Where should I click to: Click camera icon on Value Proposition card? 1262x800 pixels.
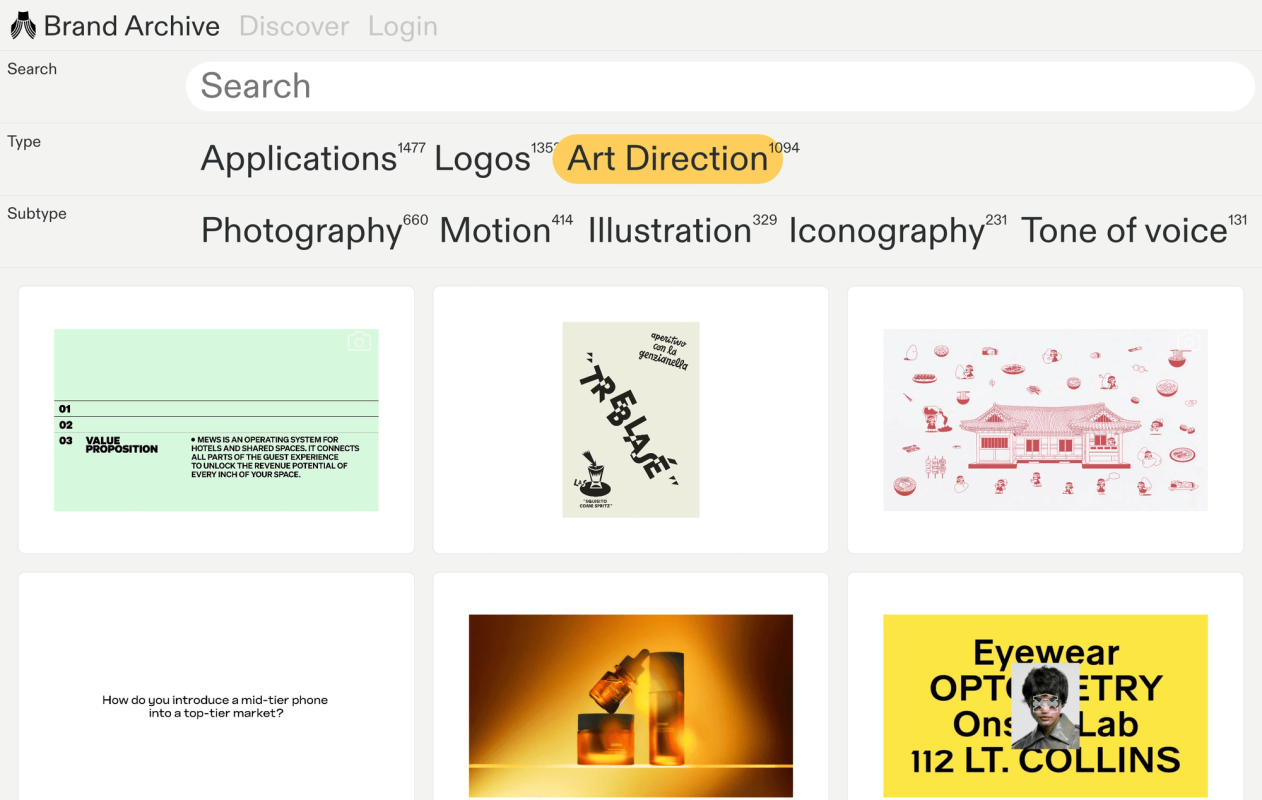[359, 342]
